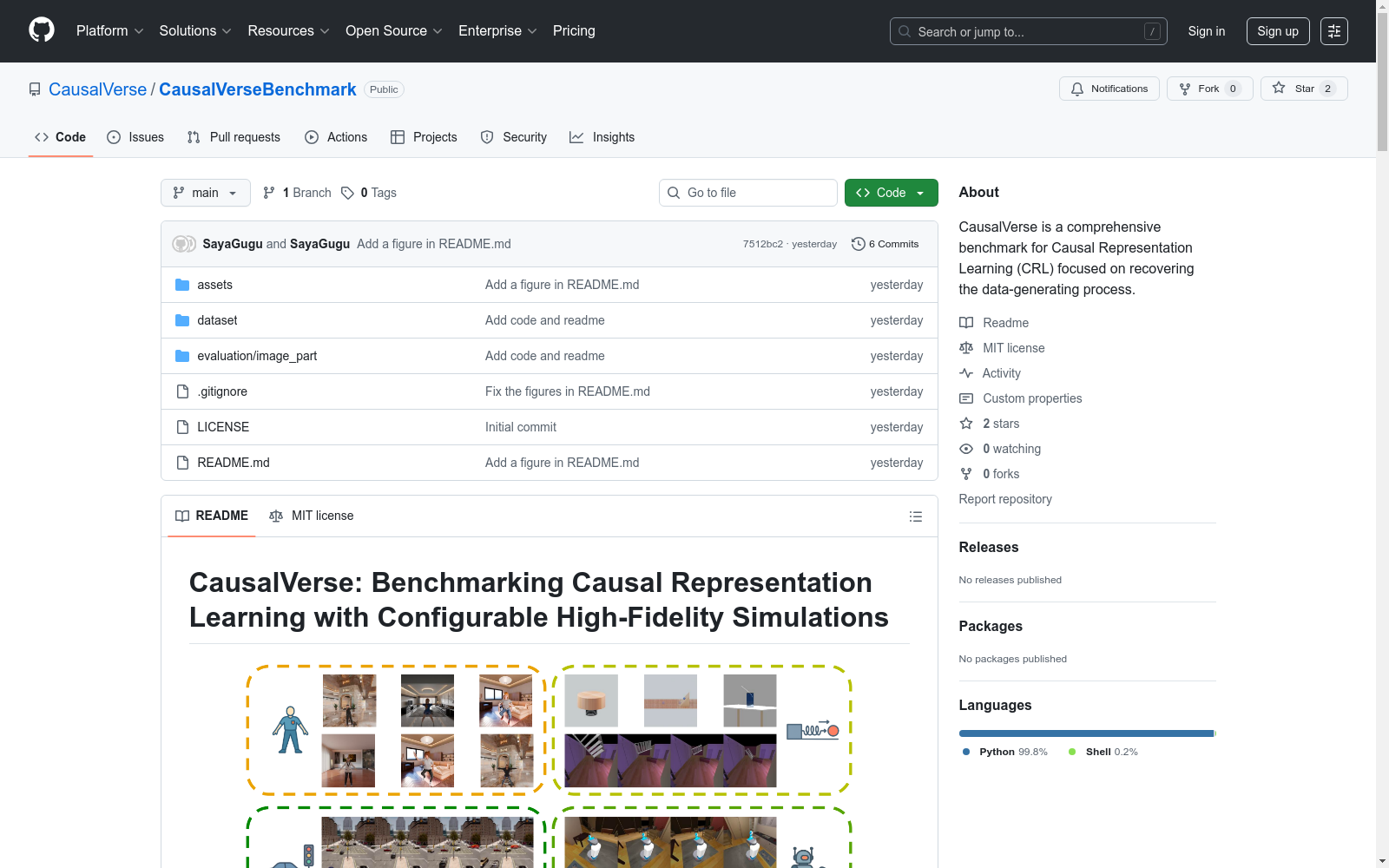Click the star icon on the Star button
The height and width of the screenshot is (868, 1389).
tap(1279, 88)
